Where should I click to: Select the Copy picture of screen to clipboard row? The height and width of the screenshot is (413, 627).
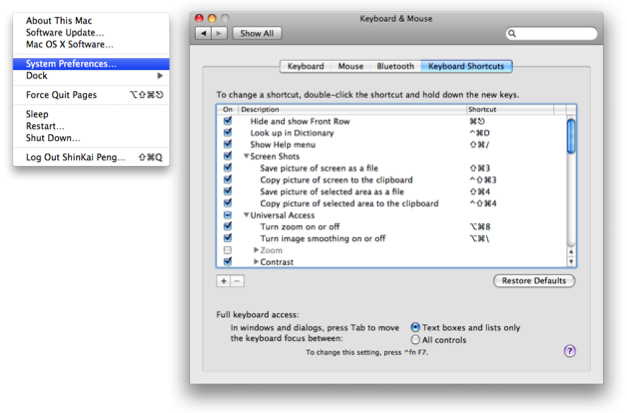(x=392, y=180)
